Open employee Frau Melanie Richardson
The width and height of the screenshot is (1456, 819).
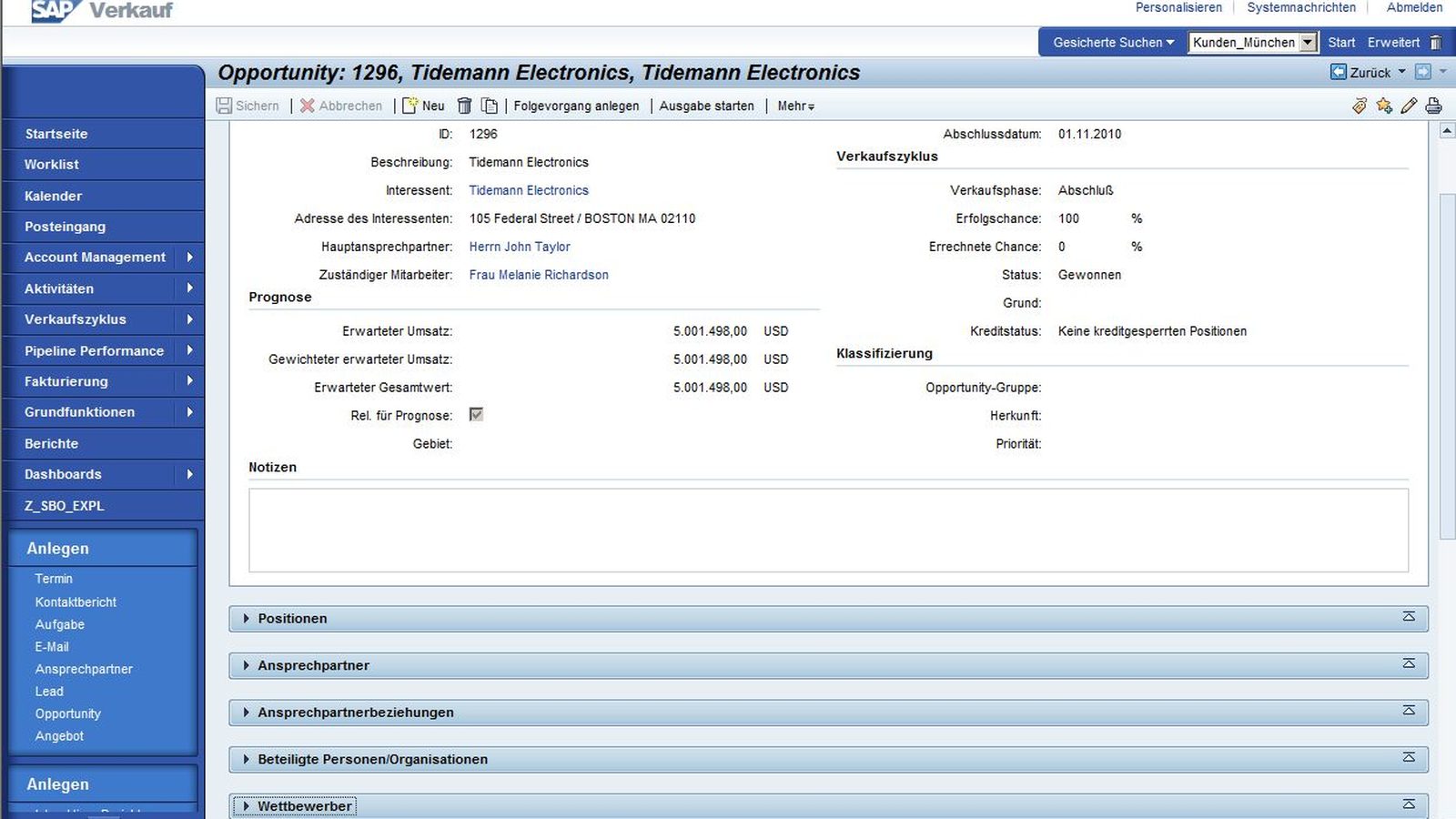click(x=539, y=275)
